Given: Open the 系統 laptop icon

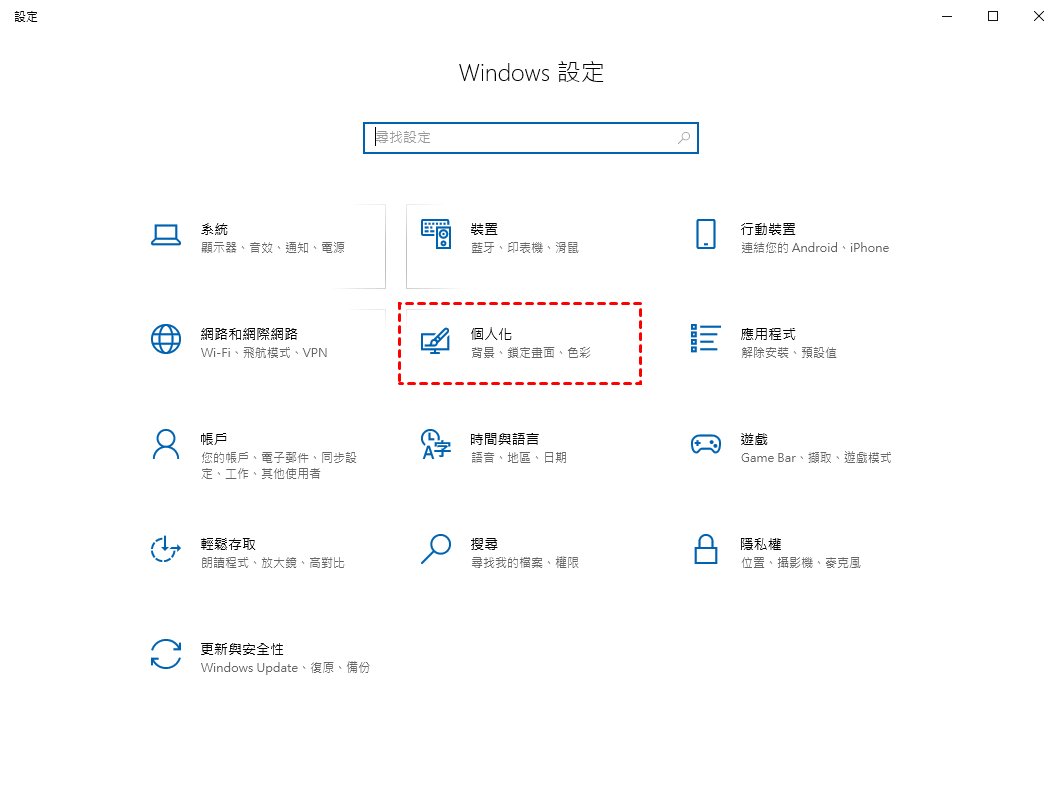Looking at the screenshot, I should [166, 235].
